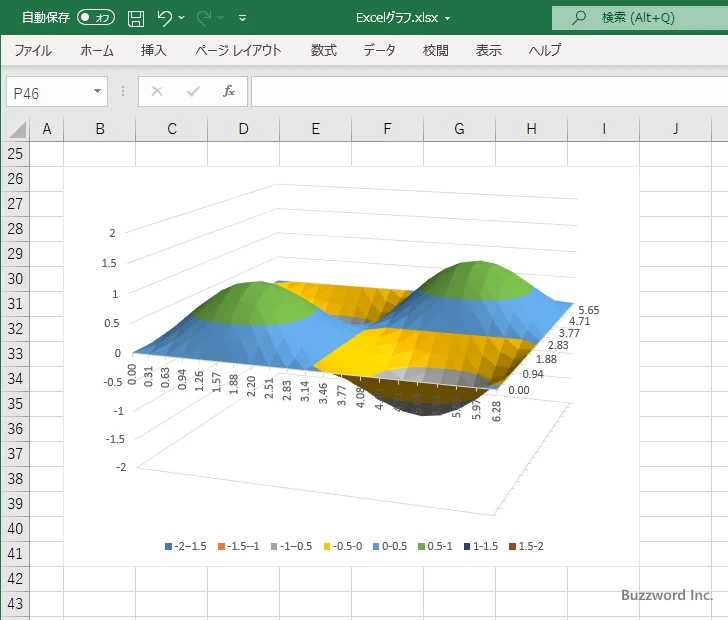728x620 pixels.
Task: Click the formula bar Enter checkmark icon
Action: coord(193,91)
